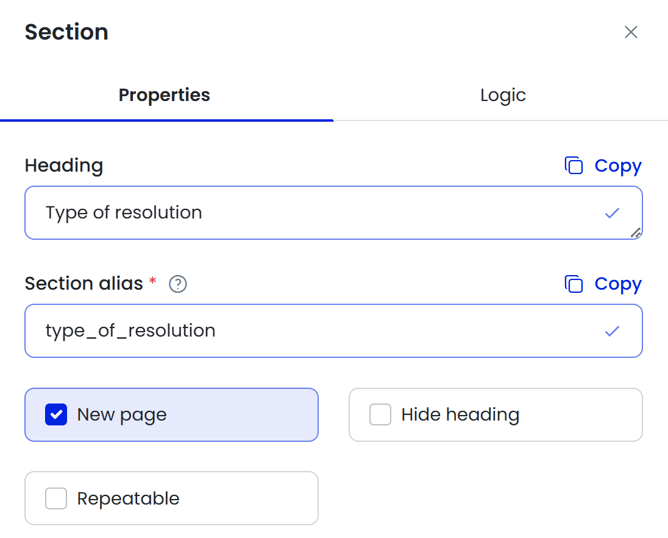Focus the Heading text field
The height and width of the screenshot is (538, 668).
[x=310, y=213]
